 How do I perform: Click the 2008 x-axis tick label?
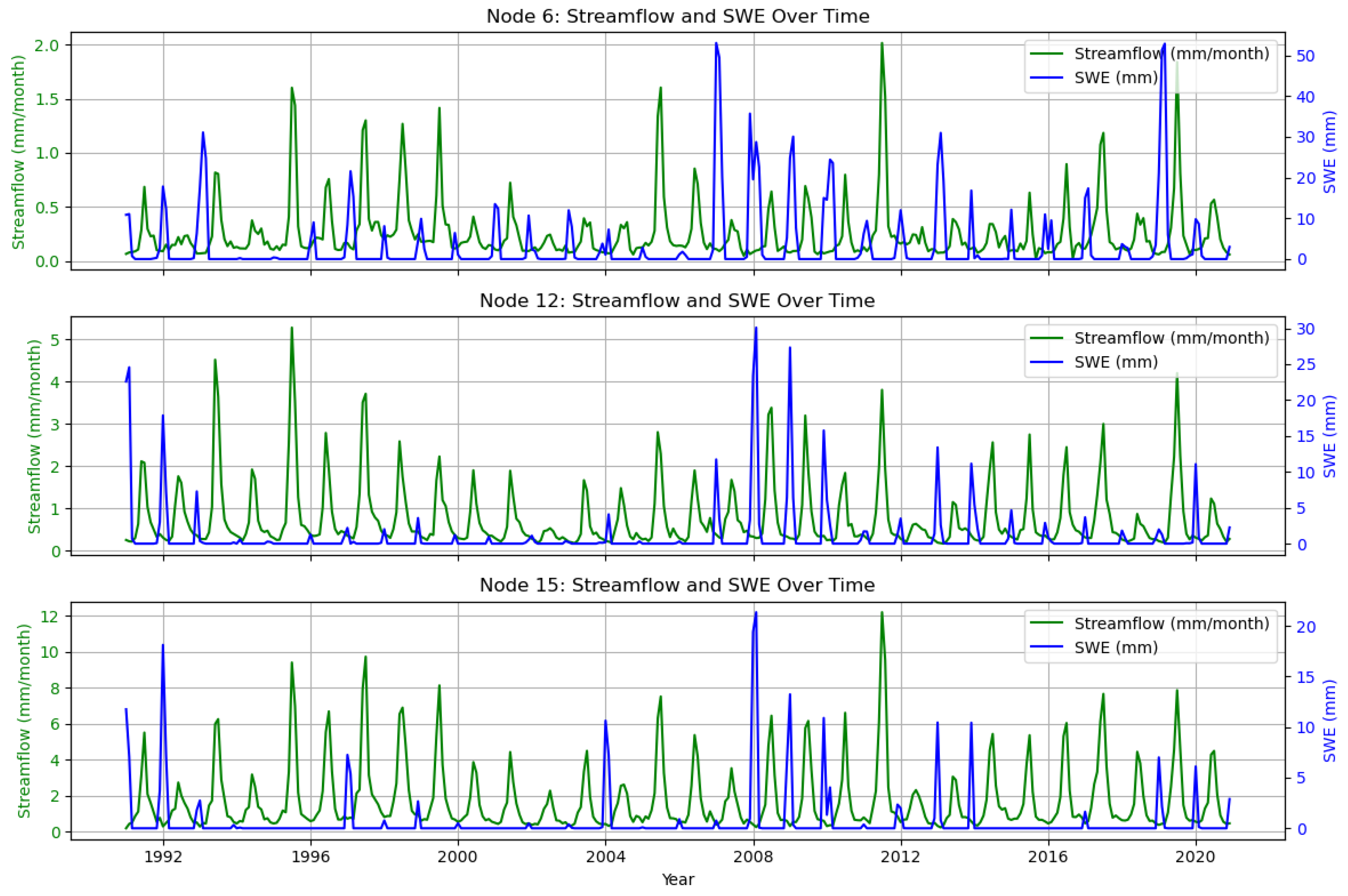tap(754, 857)
